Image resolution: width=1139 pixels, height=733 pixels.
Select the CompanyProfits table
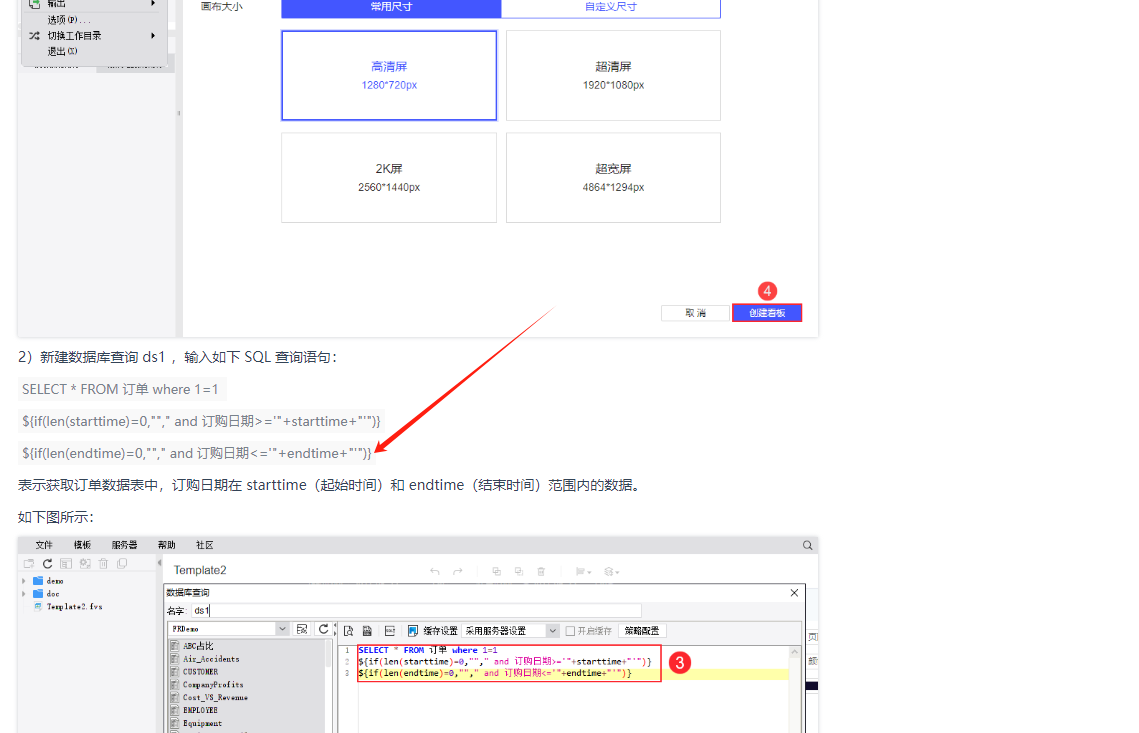[213, 685]
